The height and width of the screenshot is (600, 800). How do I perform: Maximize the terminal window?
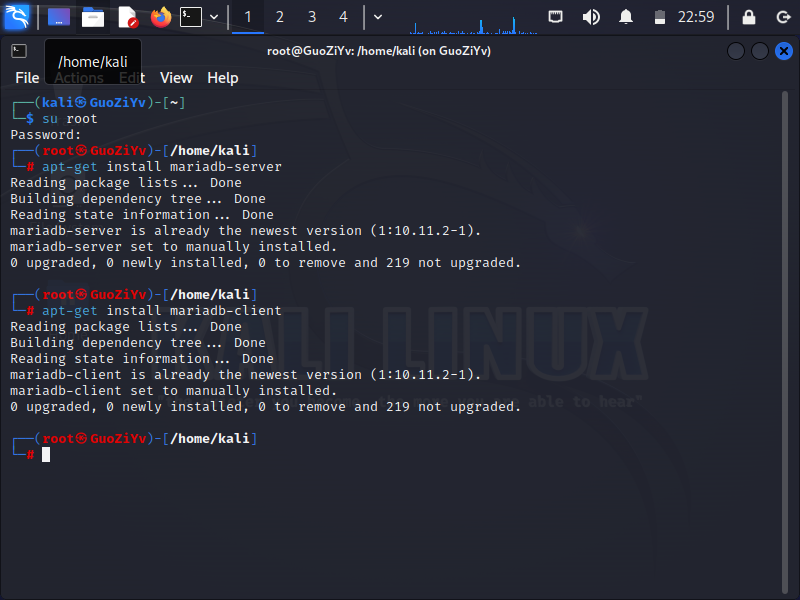click(x=760, y=51)
